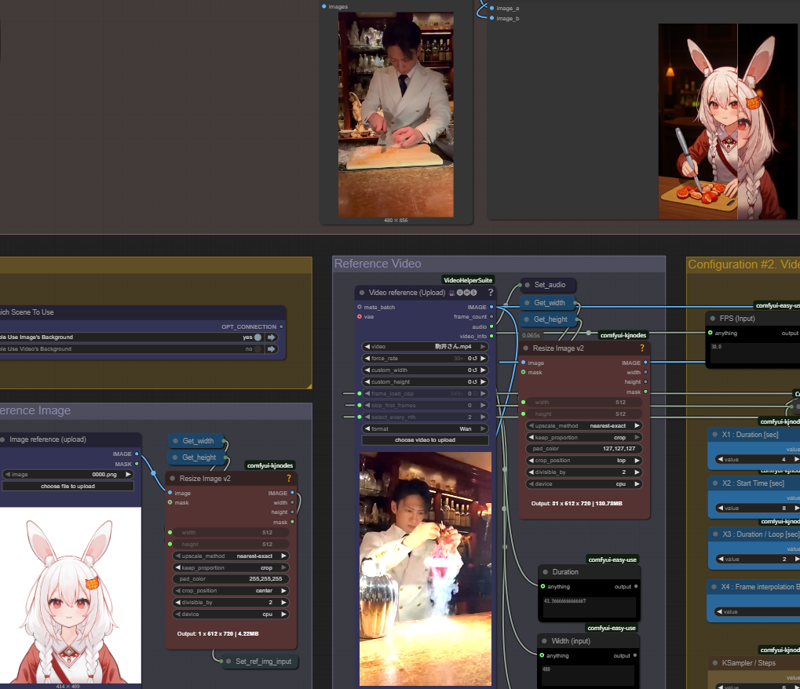
Task: Collapse the X4 : Frame interpolation node
Action: [x=714, y=587]
